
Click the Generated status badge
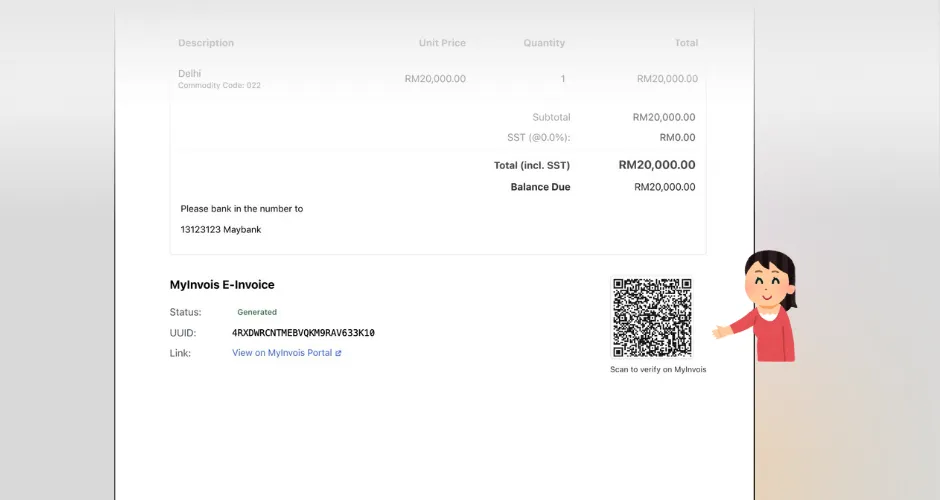point(257,312)
